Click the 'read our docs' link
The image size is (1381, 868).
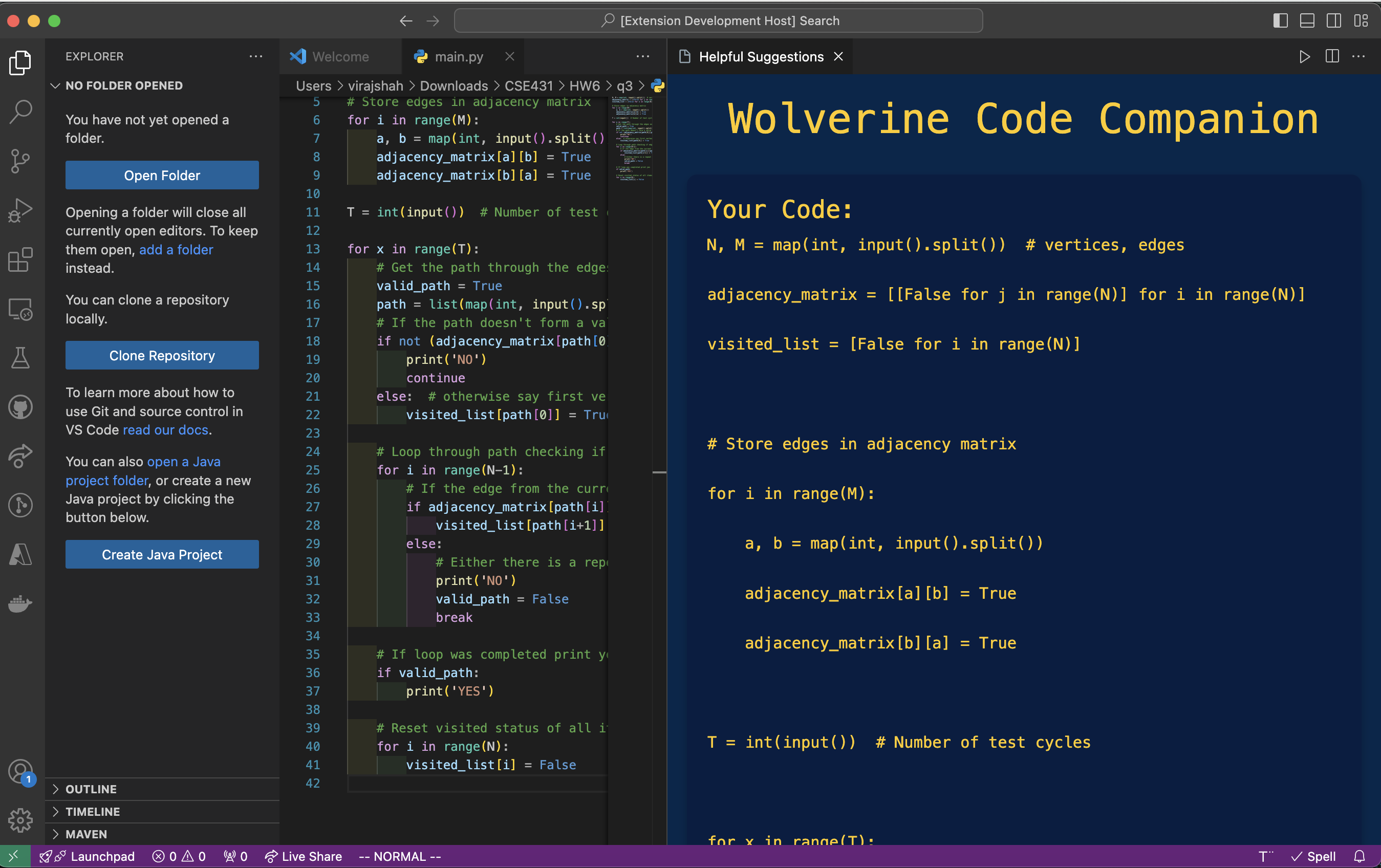pyautogui.click(x=165, y=430)
